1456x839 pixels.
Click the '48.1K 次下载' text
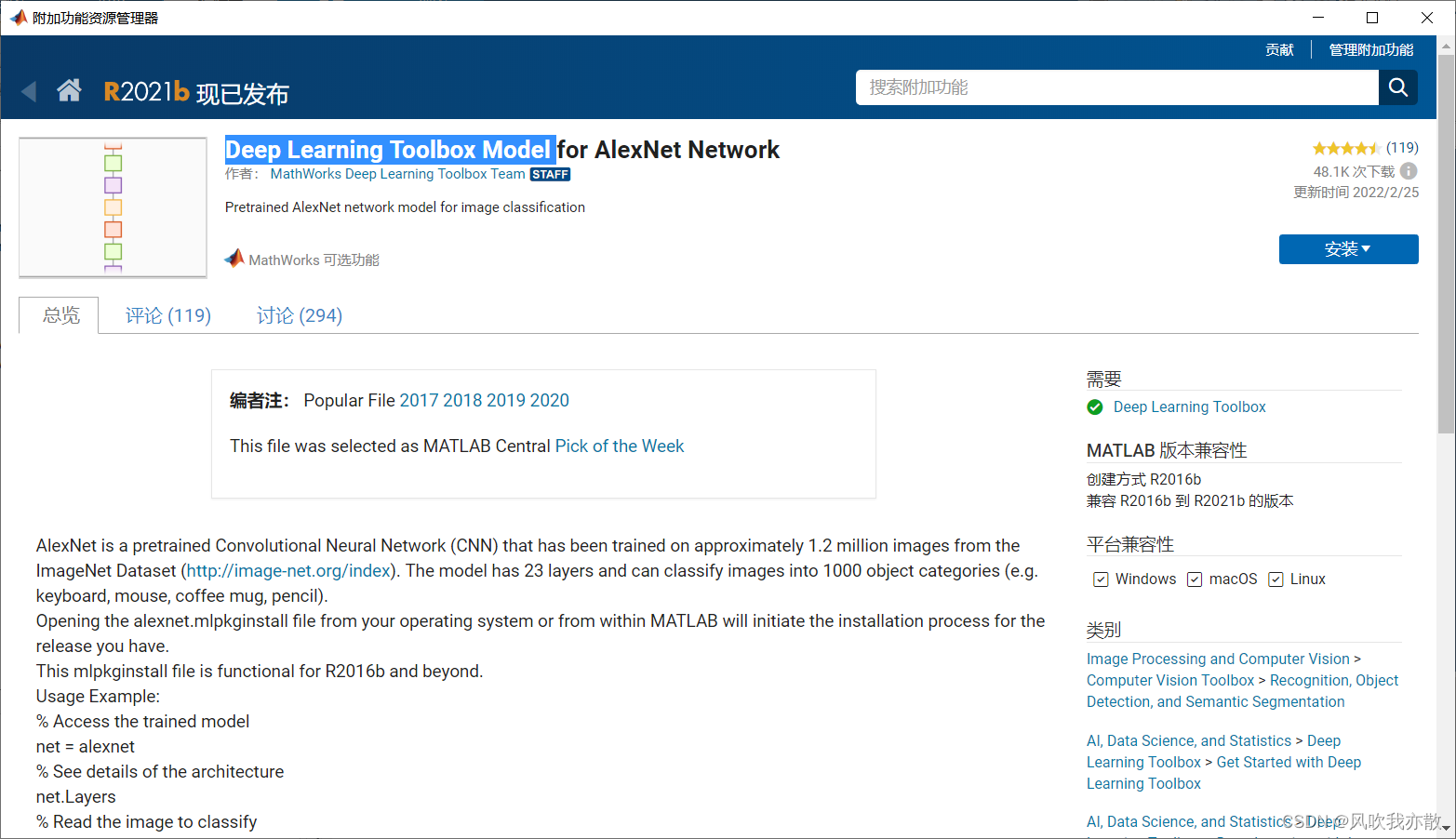coord(1354,171)
